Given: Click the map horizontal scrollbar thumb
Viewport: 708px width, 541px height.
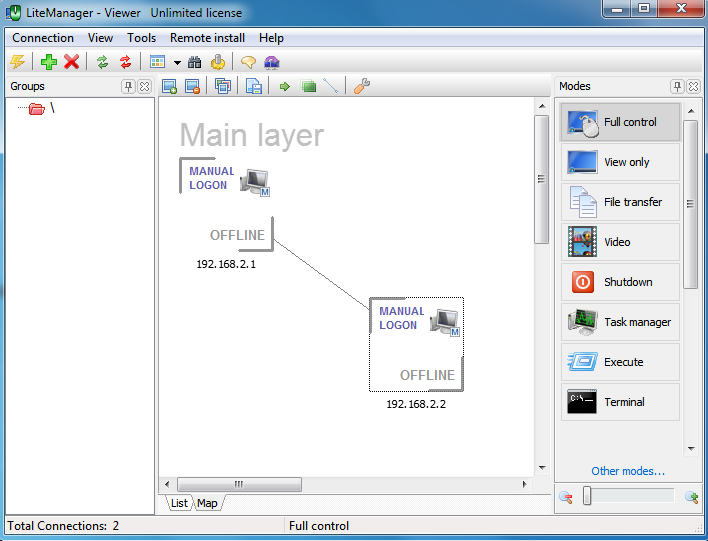Looking at the screenshot, I should (x=239, y=485).
